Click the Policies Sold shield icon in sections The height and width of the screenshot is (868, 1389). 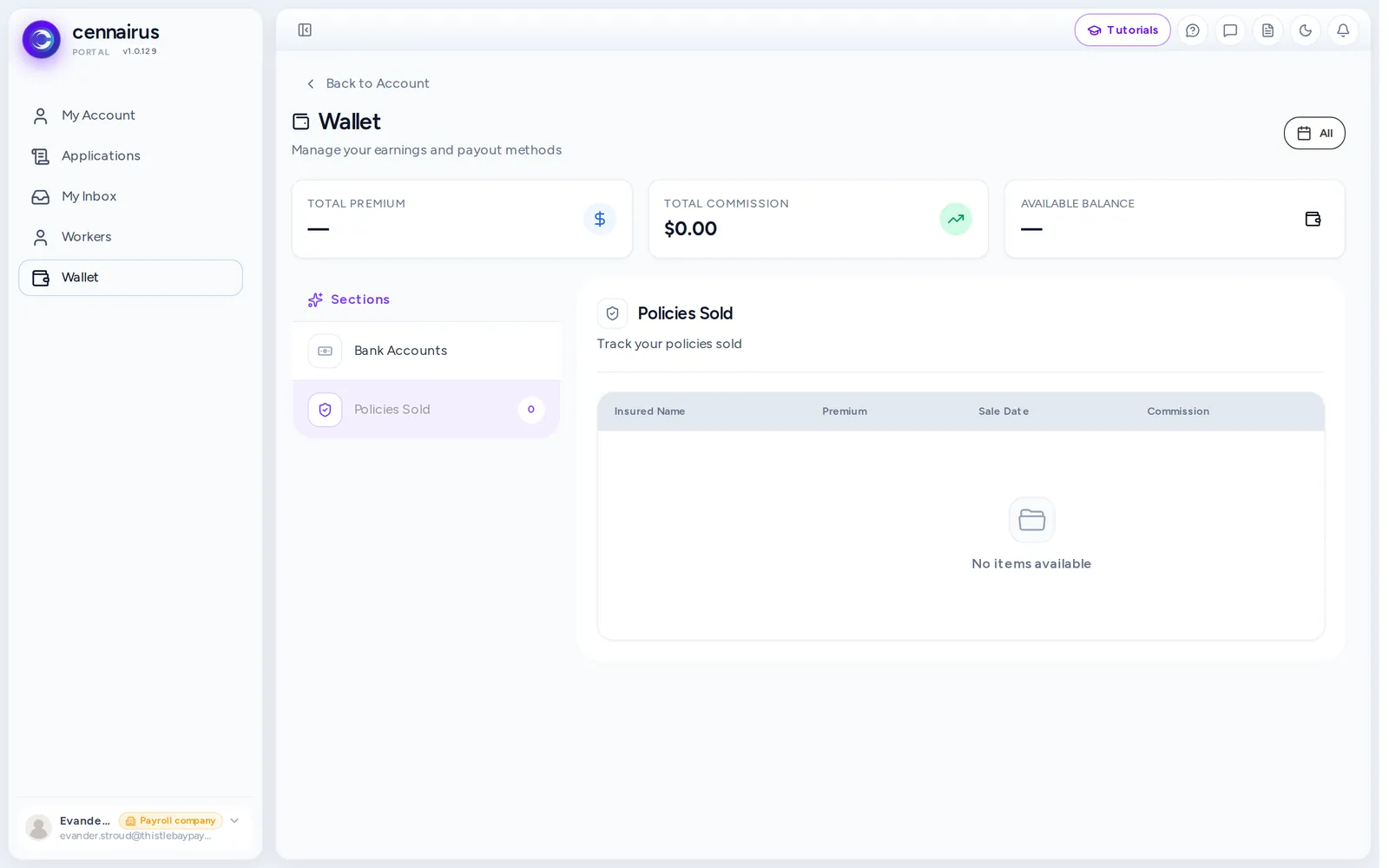pyautogui.click(x=325, y=410)
